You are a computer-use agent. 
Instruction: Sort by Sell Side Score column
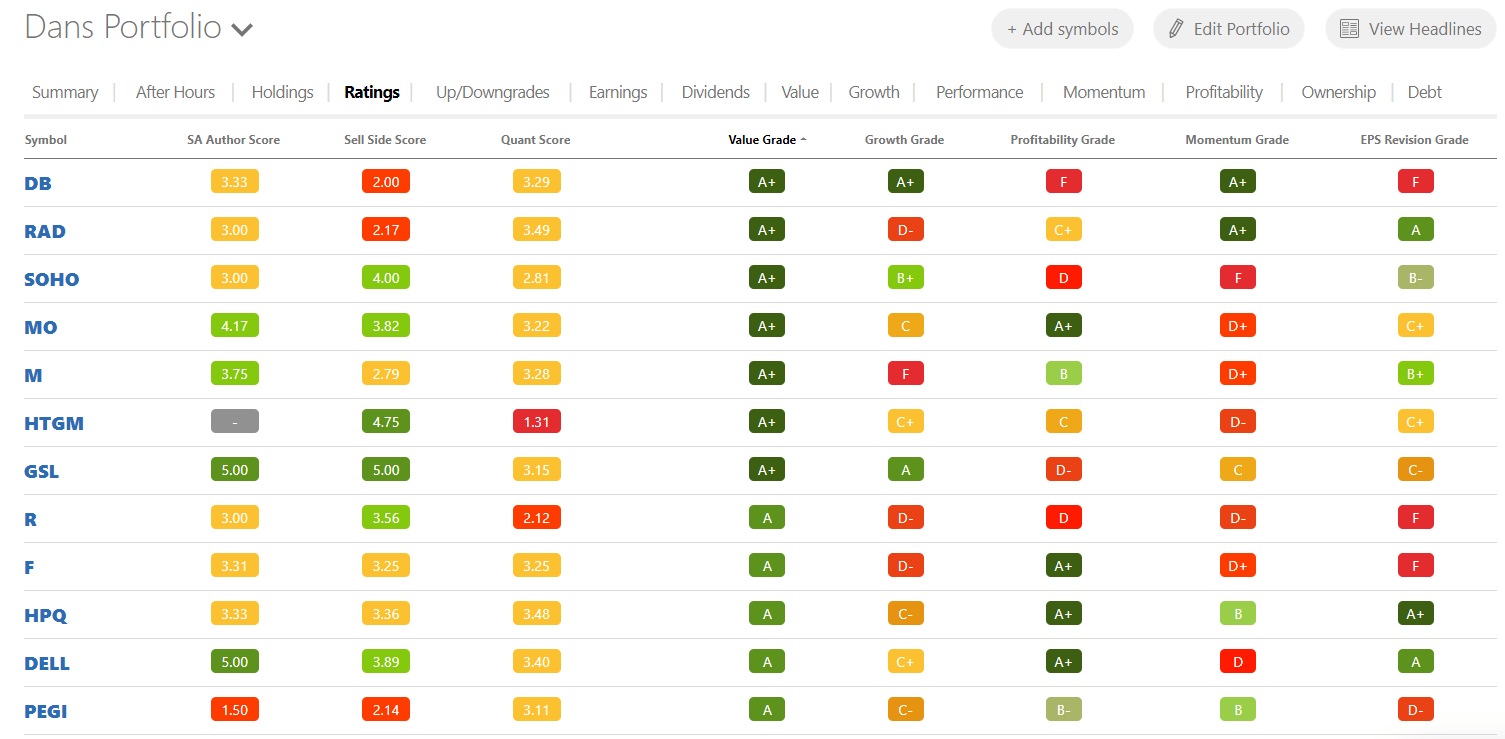pos(385,140)
